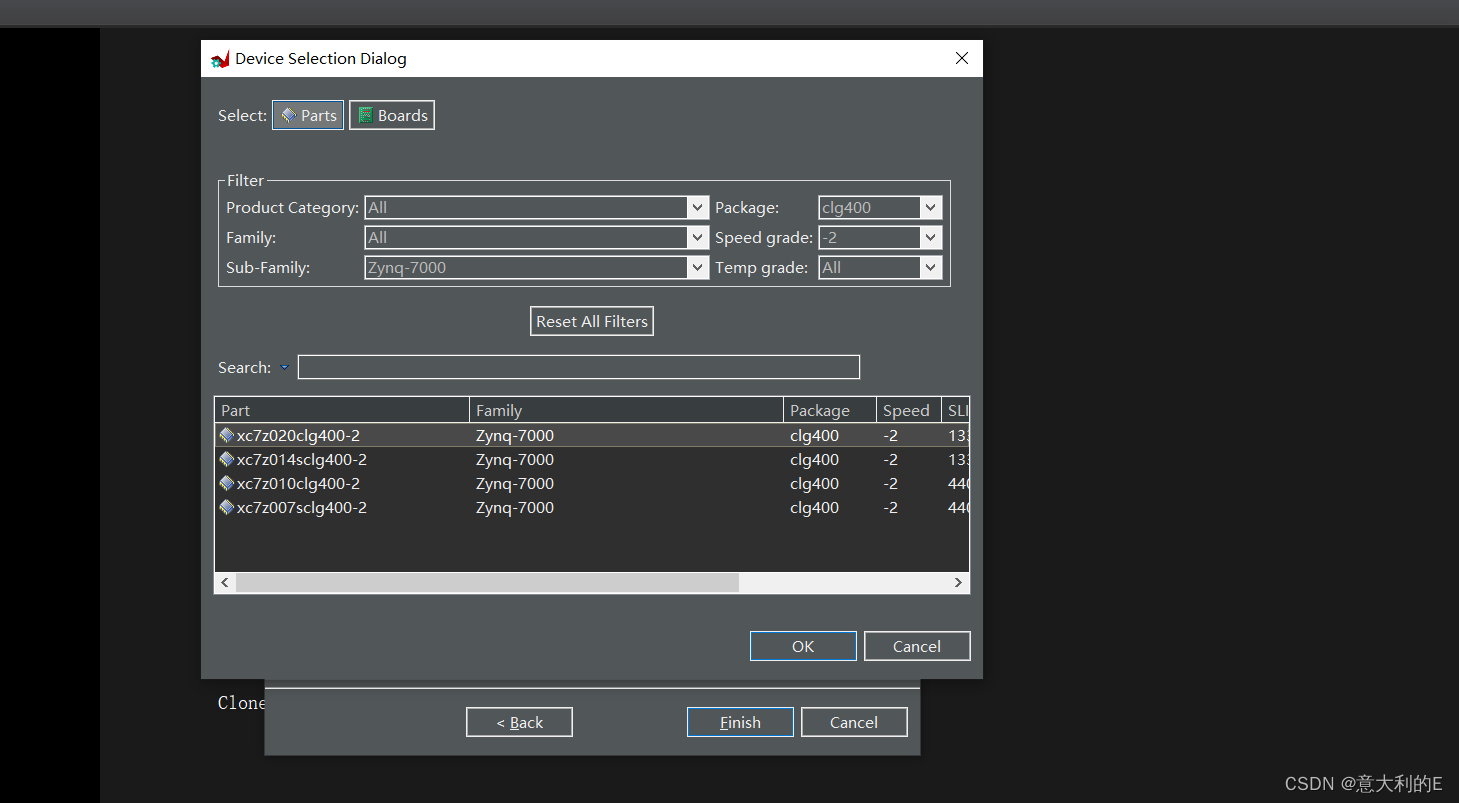Sort by the Family column header
Viewport: 1459px width, 803px height.
626,410
